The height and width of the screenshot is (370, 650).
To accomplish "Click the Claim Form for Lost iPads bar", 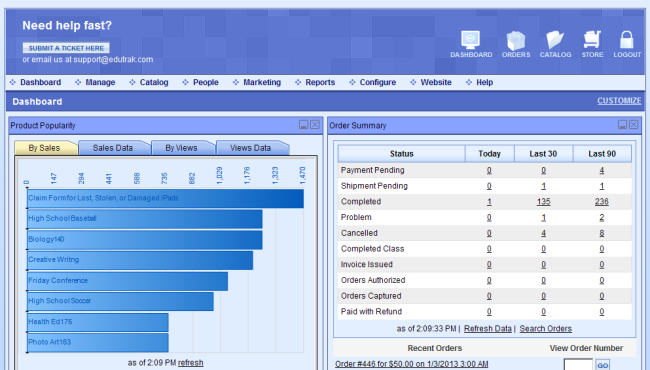I will click(x=165, y=198).
